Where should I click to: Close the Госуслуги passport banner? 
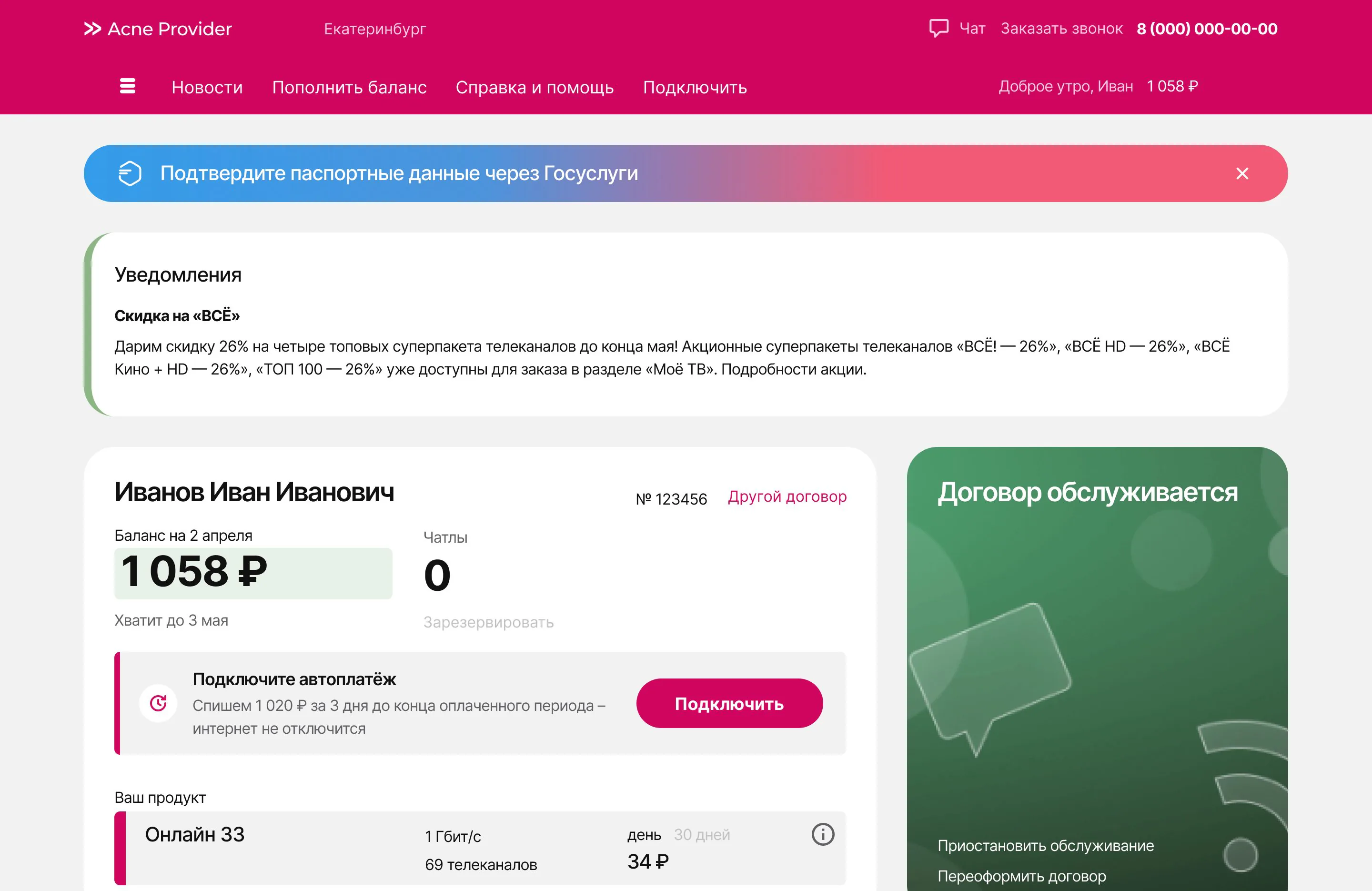coord(1242,173)
